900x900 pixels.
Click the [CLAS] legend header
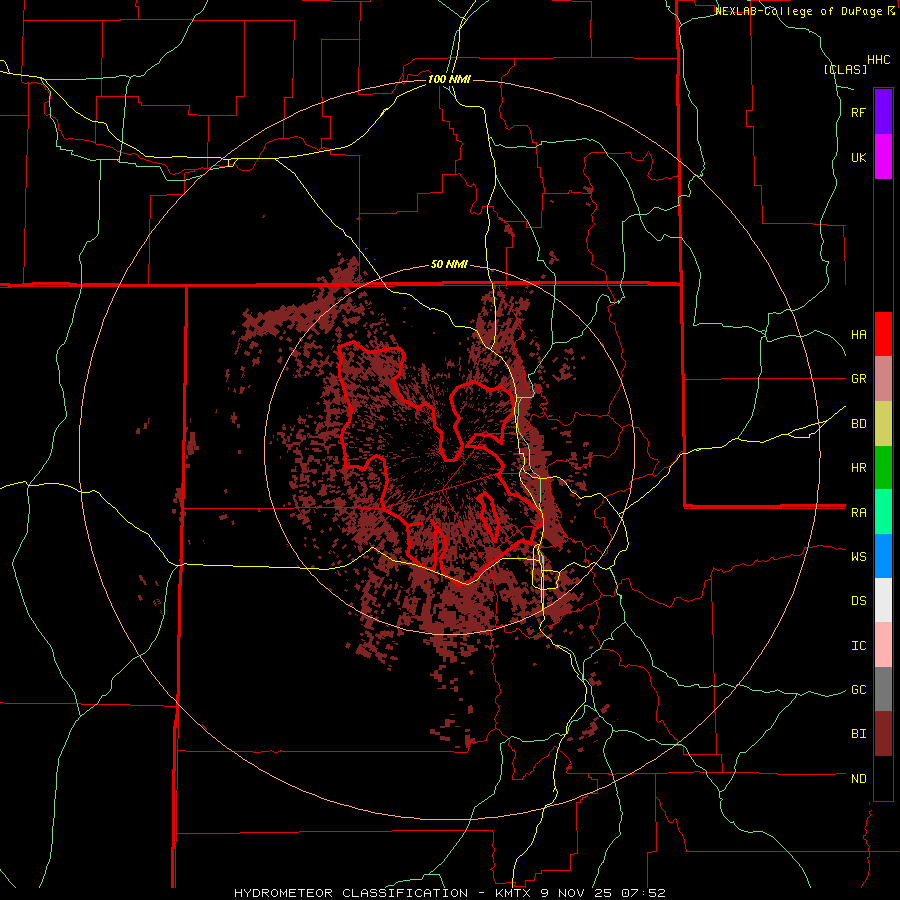[845, 69]
